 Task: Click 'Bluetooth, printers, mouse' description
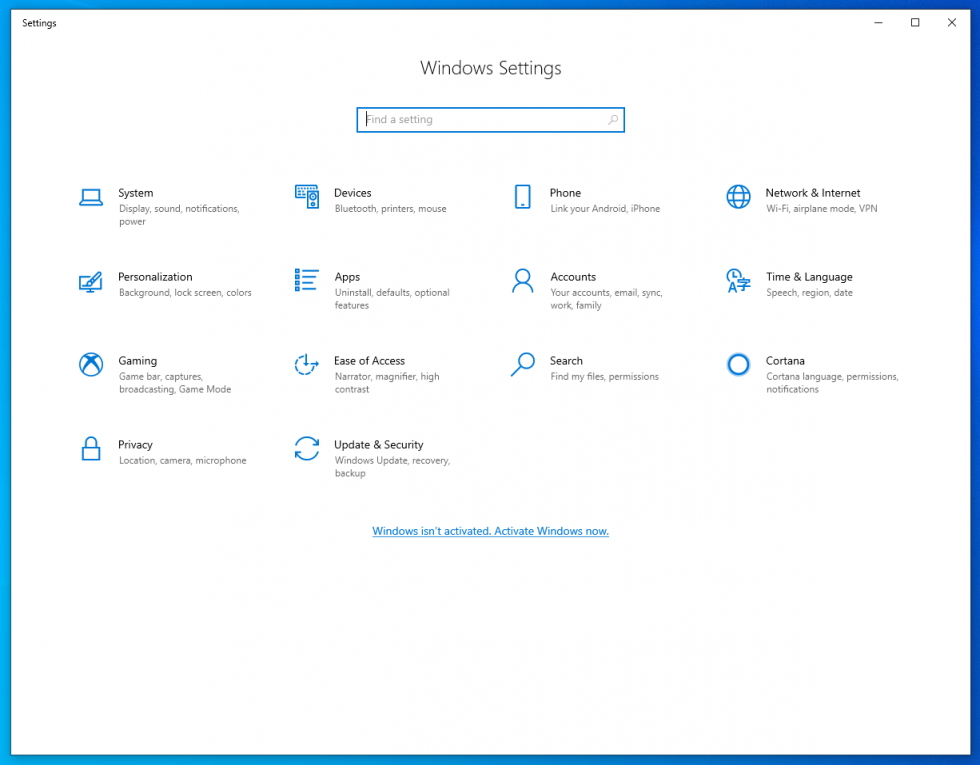click(x=391, y=209)
